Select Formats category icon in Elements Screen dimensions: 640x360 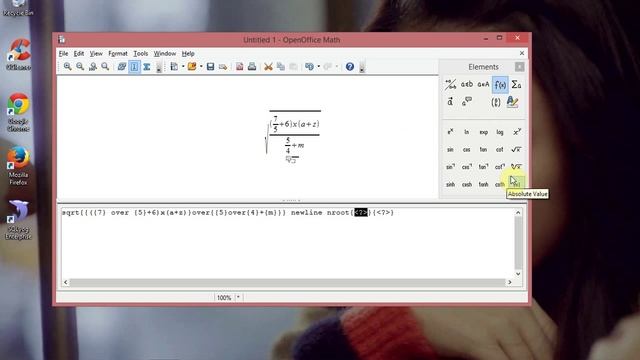click(x=513, y=102)
